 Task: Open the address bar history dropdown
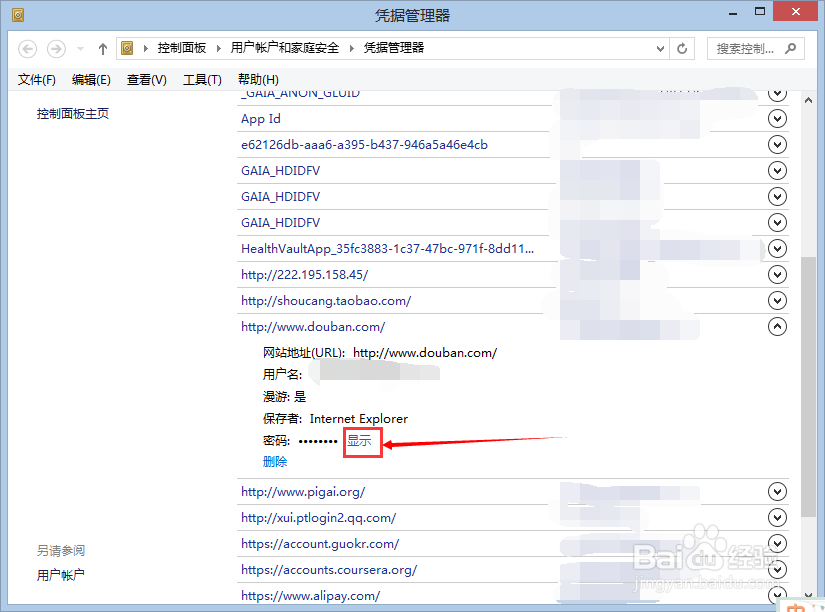tap(660, 49)
